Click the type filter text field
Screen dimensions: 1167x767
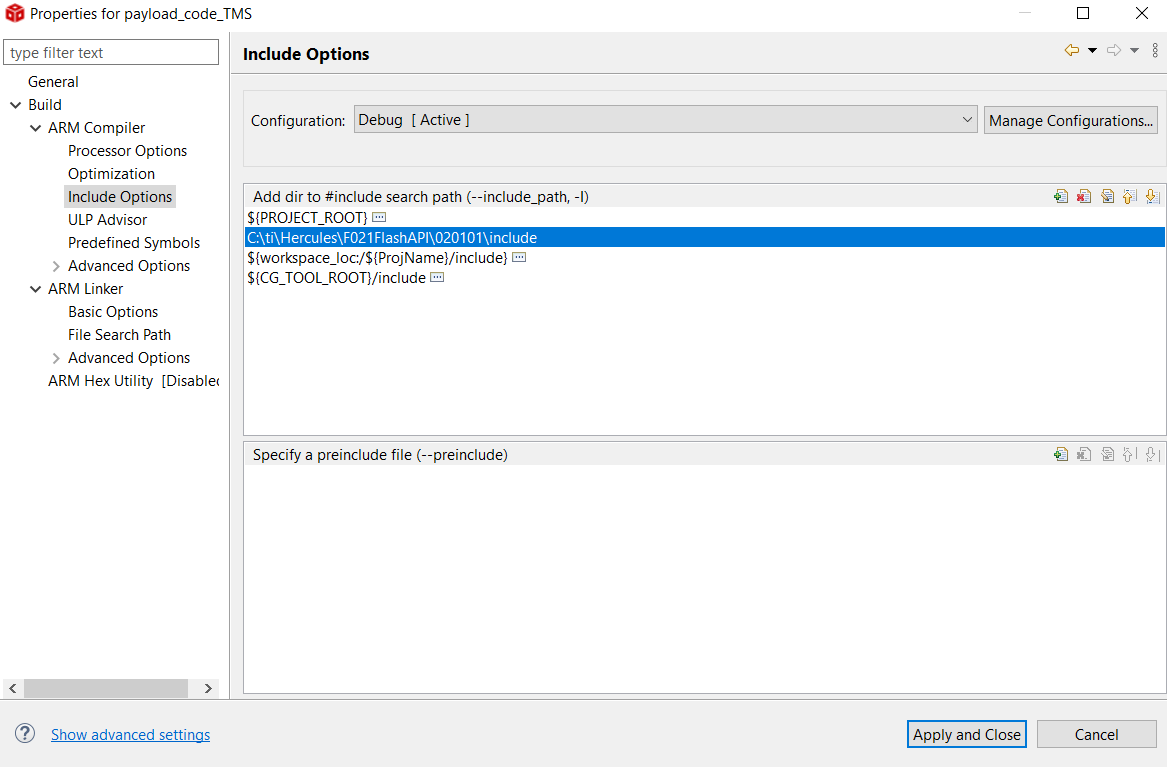111,53
